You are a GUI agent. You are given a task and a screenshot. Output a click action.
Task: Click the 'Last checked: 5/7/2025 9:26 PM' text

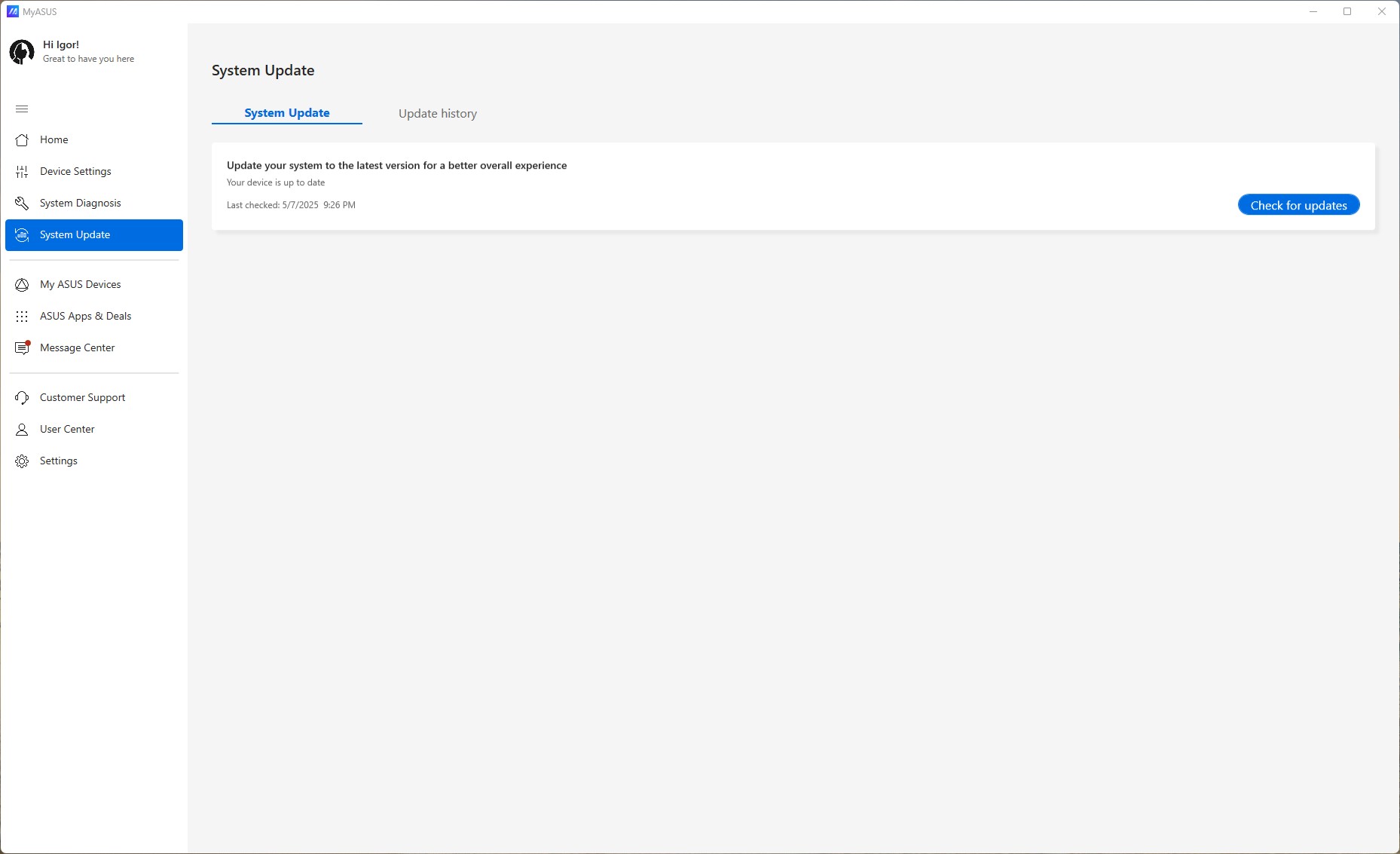click(291, 205)
